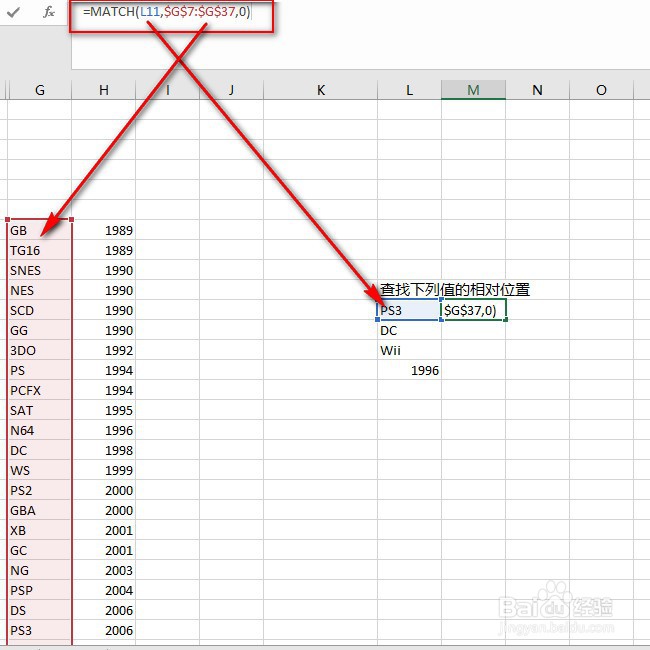This screenshot has width=650, height=650.
Task: Select the 1990 cell next to SNES
Action: pyautogui.click(x=104, y=270)
